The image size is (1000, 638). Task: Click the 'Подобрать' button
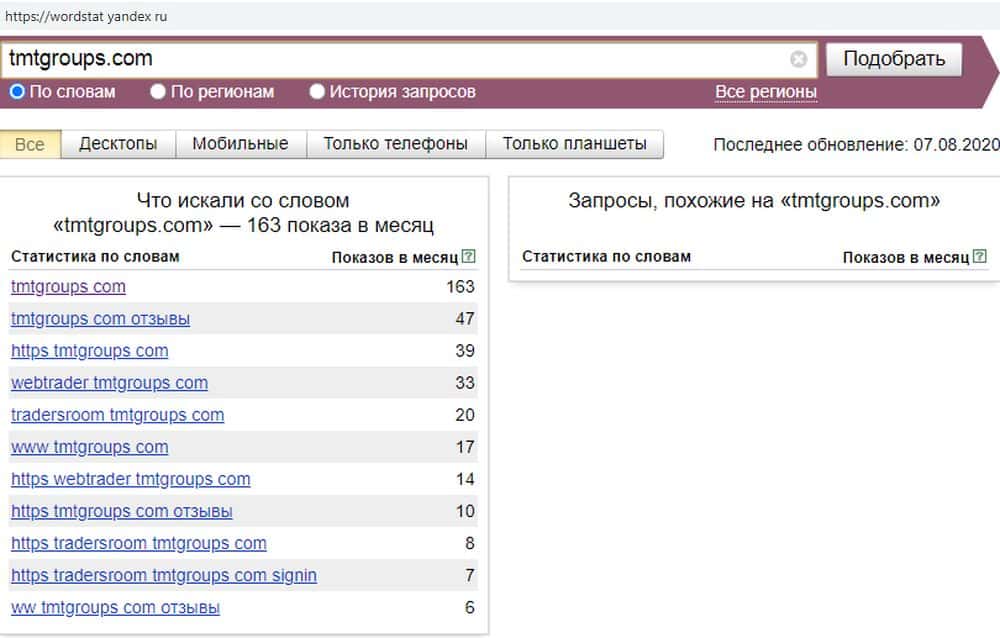click(x=894, y=59)
